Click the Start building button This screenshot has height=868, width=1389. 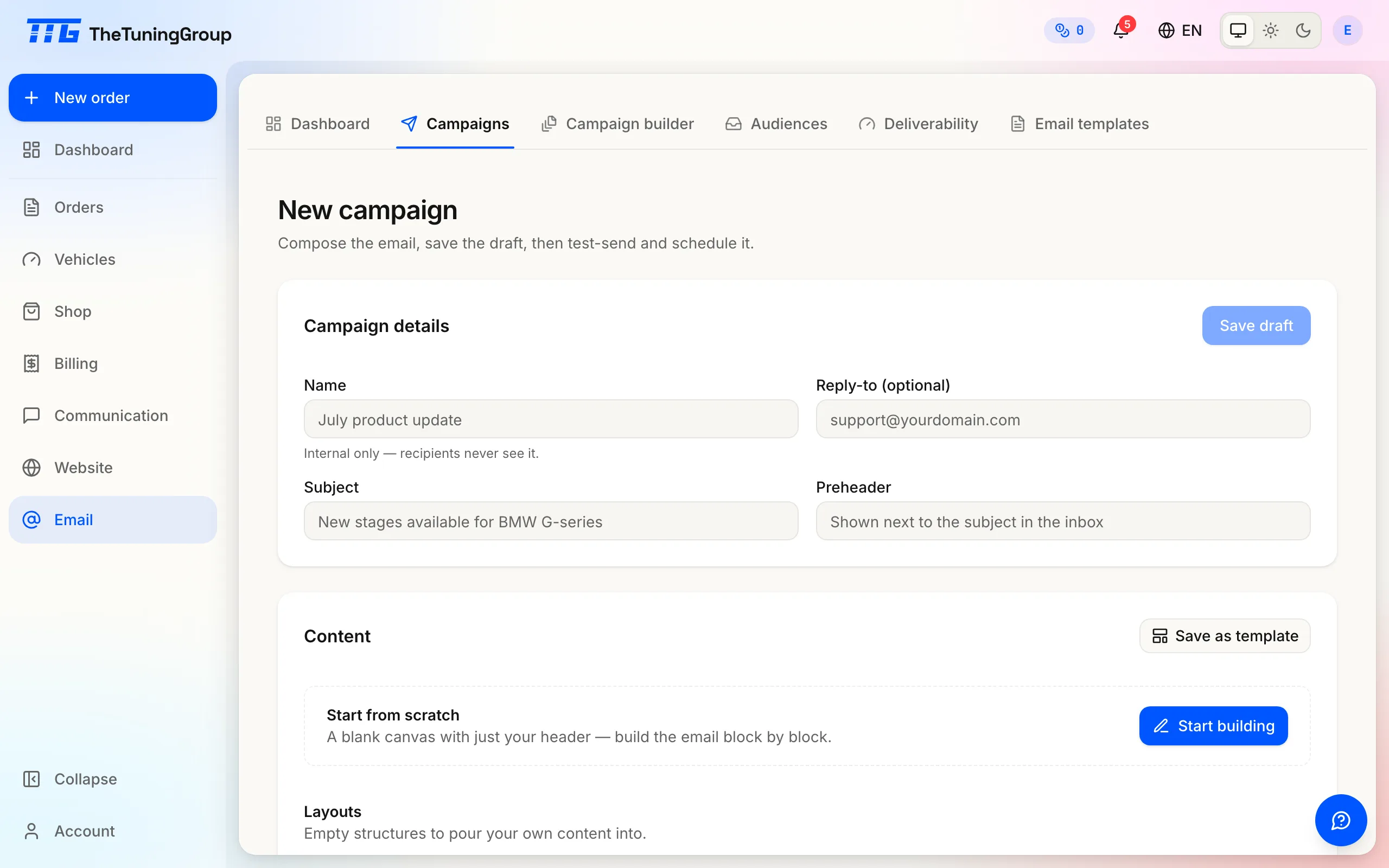click(1213, 726)
